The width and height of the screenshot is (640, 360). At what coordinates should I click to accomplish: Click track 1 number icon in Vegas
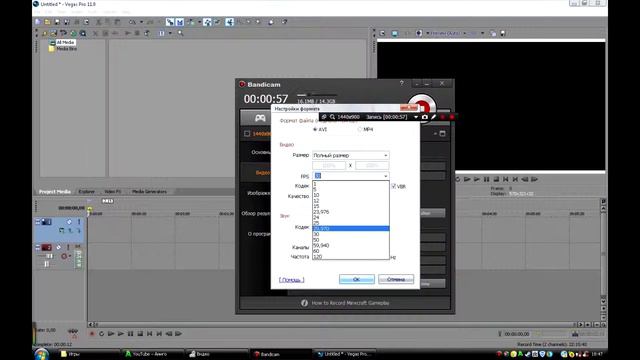(x=47, y=222)
